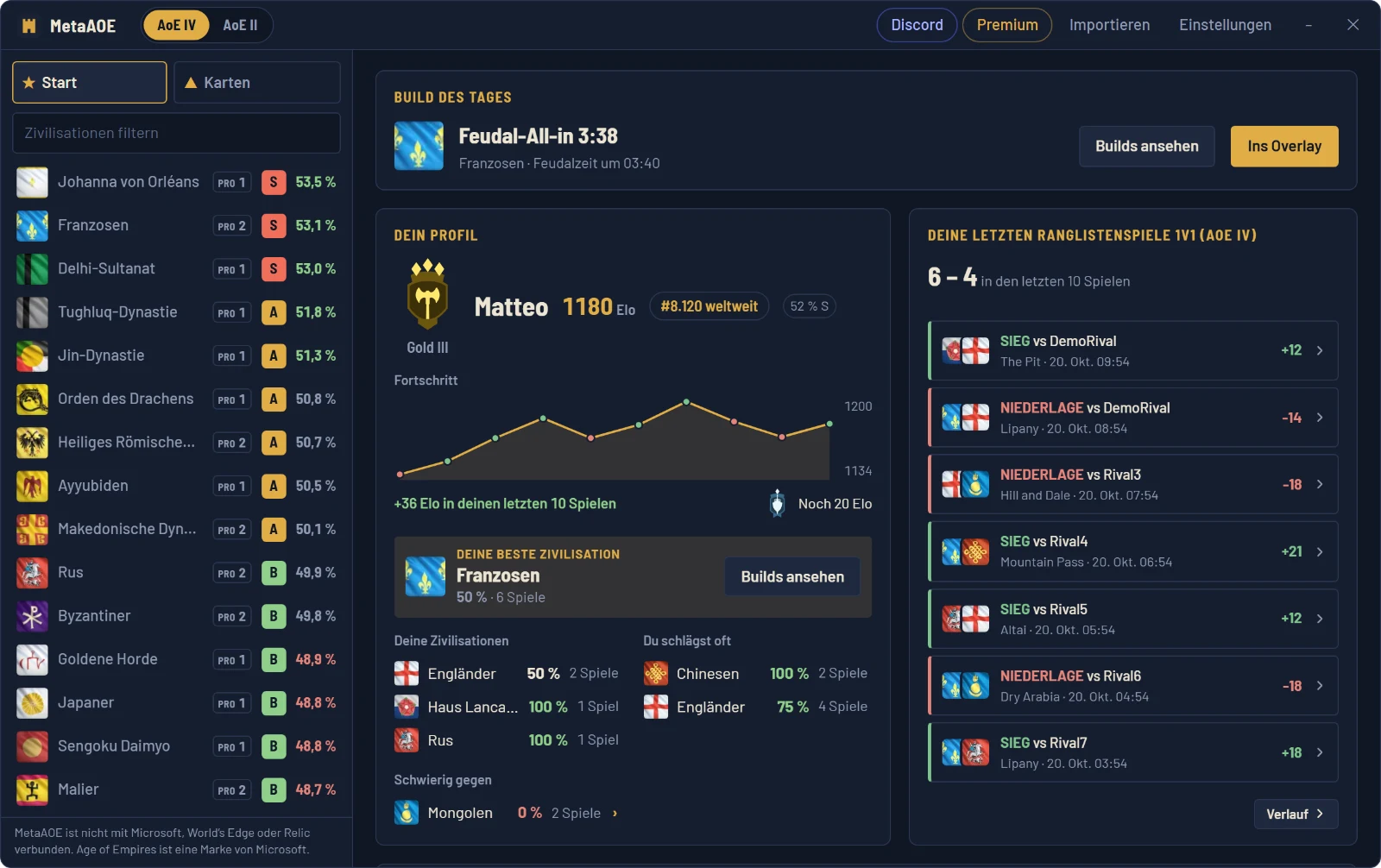1381x868 pixels.
Task: Click the Byzantiner flag icon
Action: coord(32,616)
